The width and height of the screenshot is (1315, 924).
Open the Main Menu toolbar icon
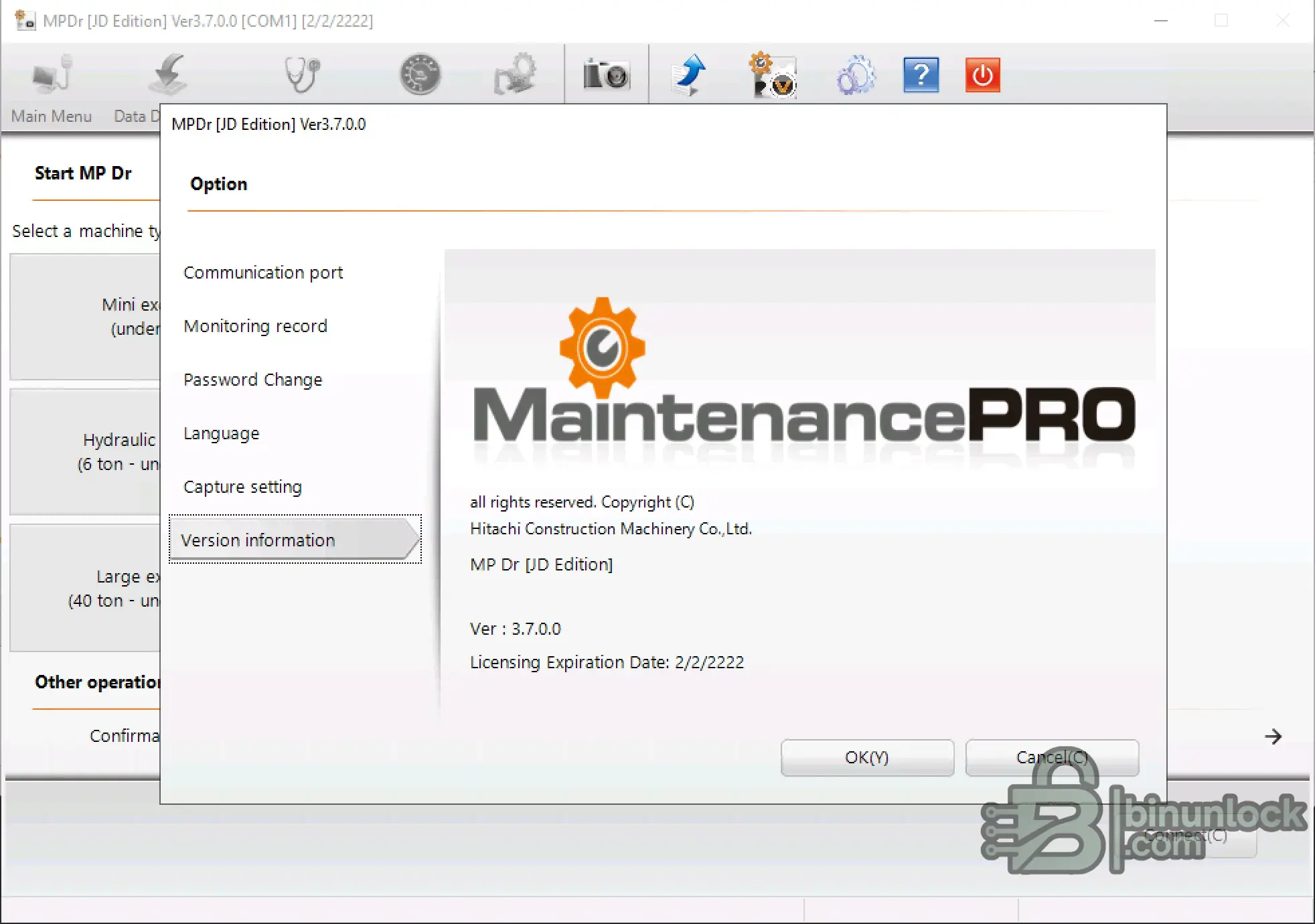(x=52, y=75)
